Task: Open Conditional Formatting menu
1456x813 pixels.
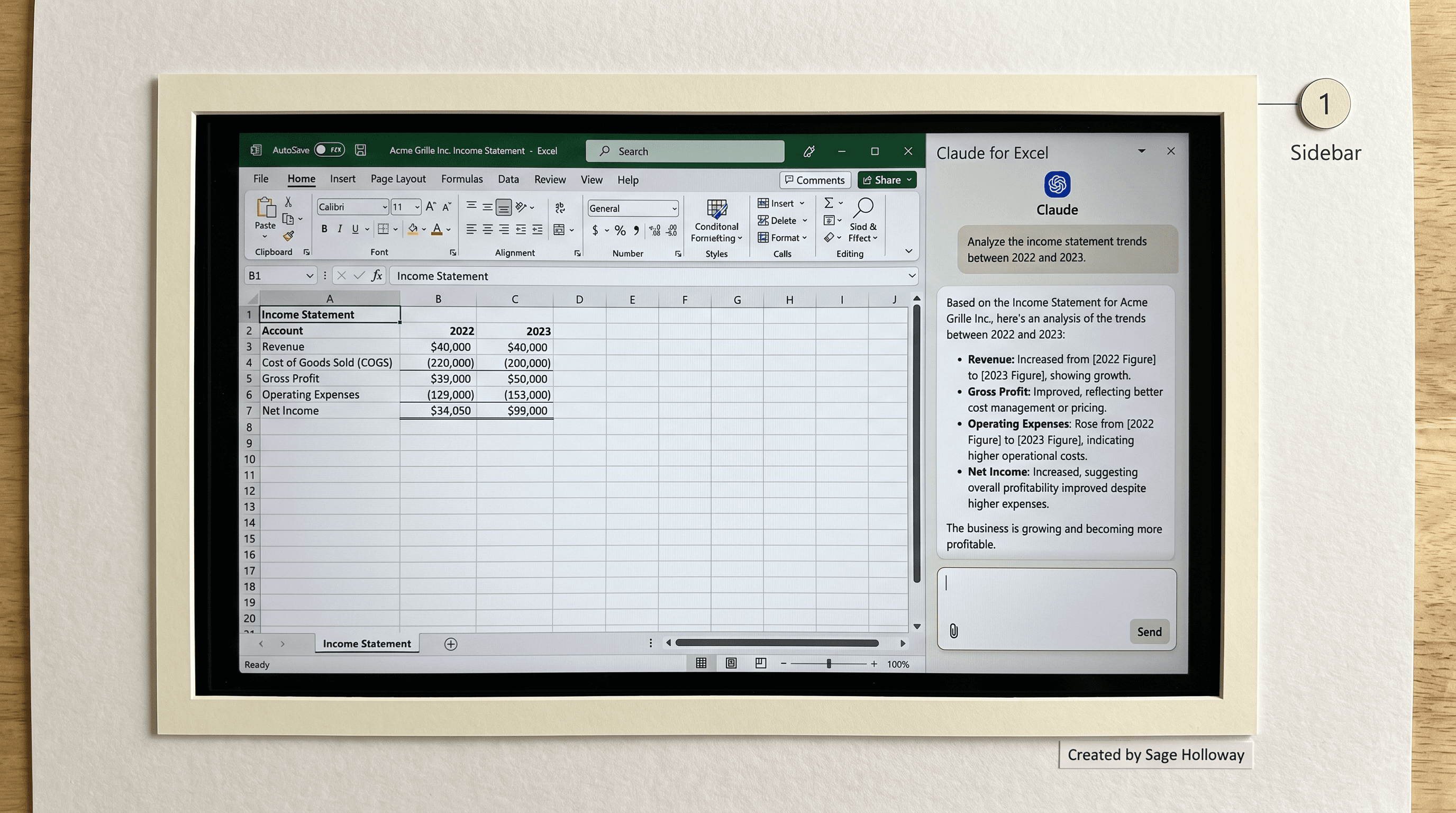Action: 716,221
